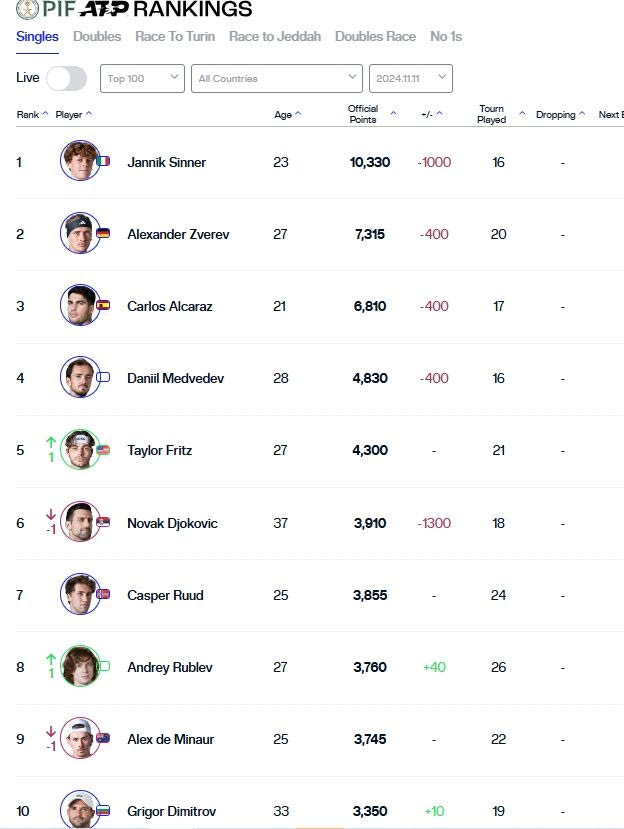Sort by Rank column arrow
The height and width of the screenshot is (829, 624).
click(45, 114)
